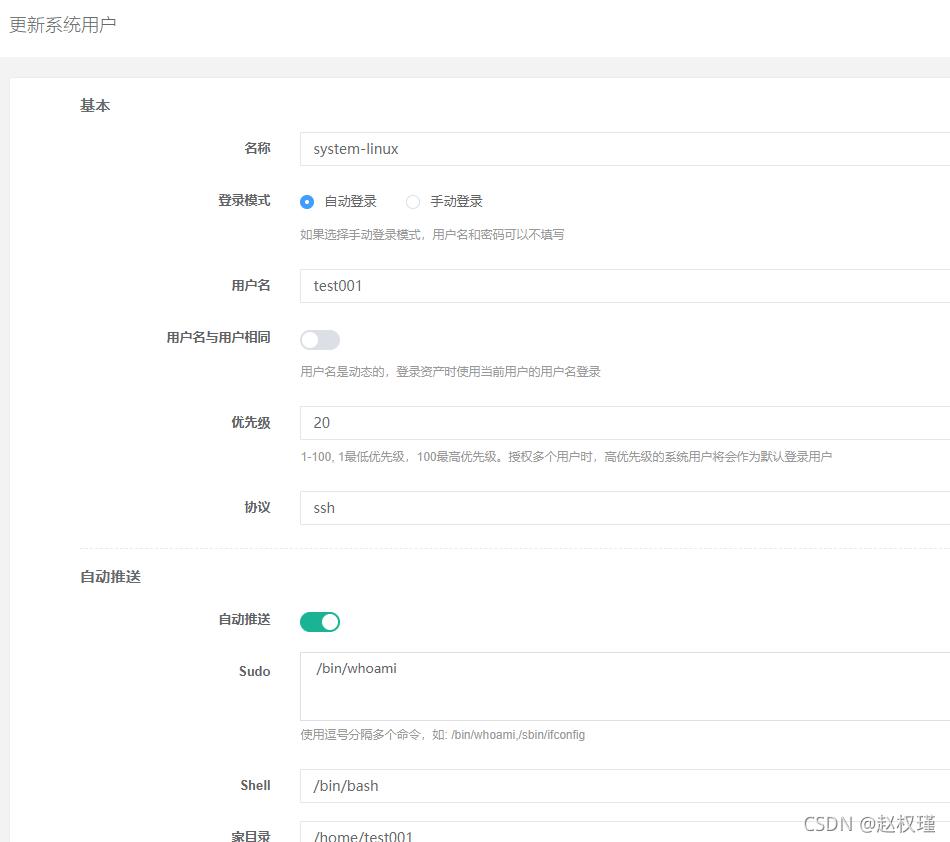
Task: Click the 自动推送 section heading
Action: click(x=110, y=577)
